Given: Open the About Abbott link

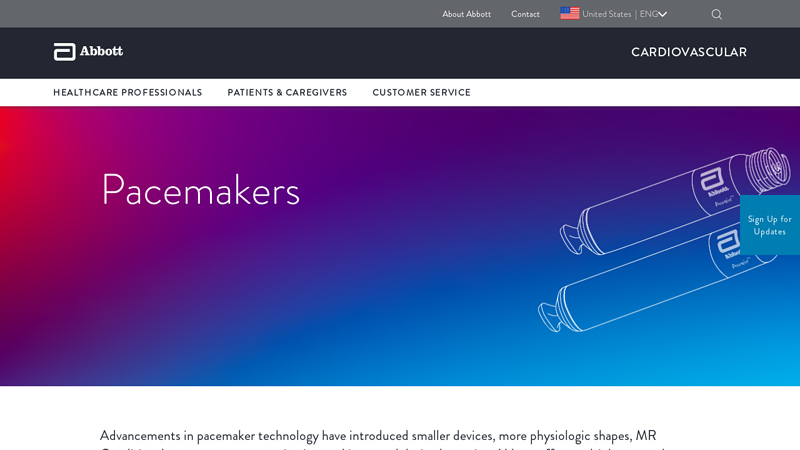Looking at the screenshot, I should tap(466, 14).
